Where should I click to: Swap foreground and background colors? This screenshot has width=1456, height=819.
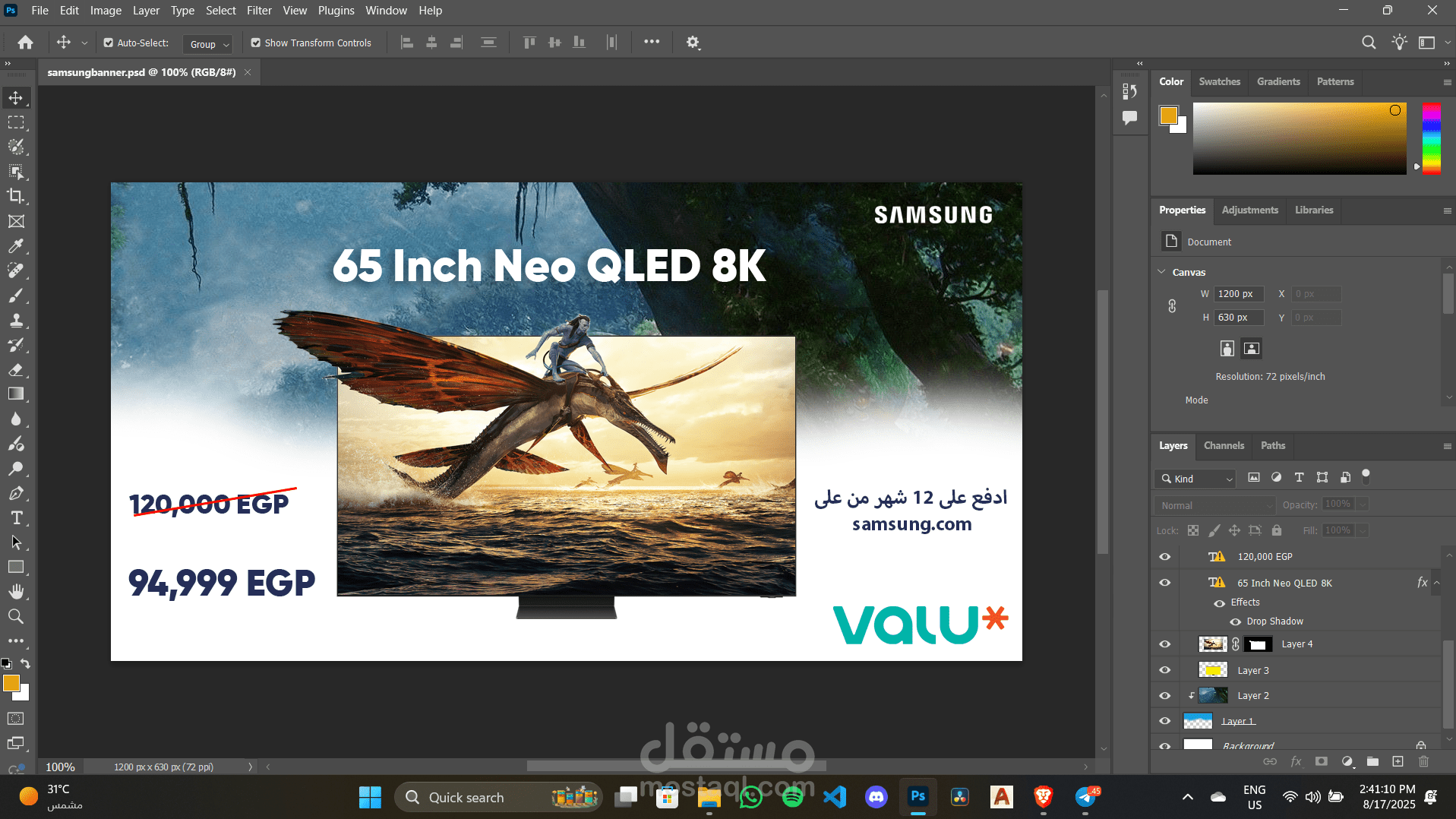click(25, 664)
